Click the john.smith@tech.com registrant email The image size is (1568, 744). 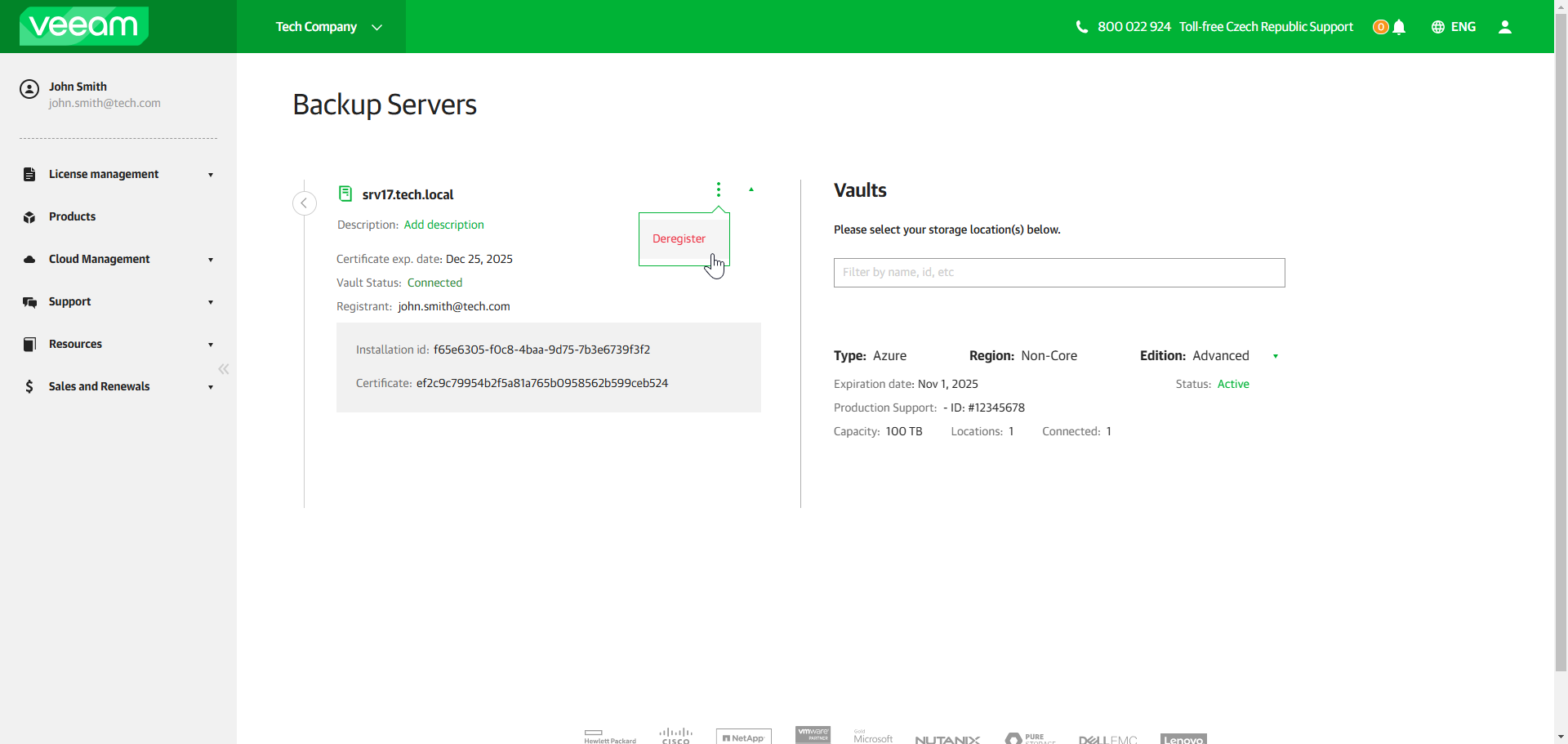(x=454, y=306)
